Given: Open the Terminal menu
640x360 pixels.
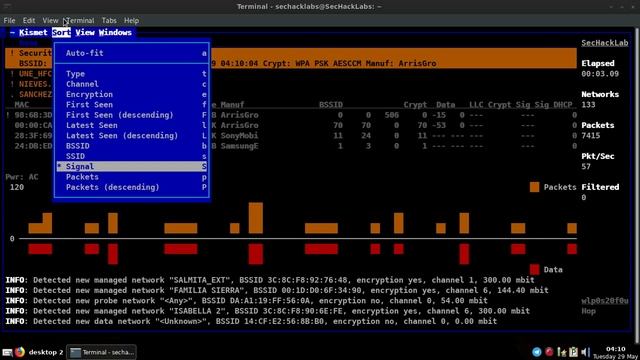Looking at the screenshot, I should (80, 20).
